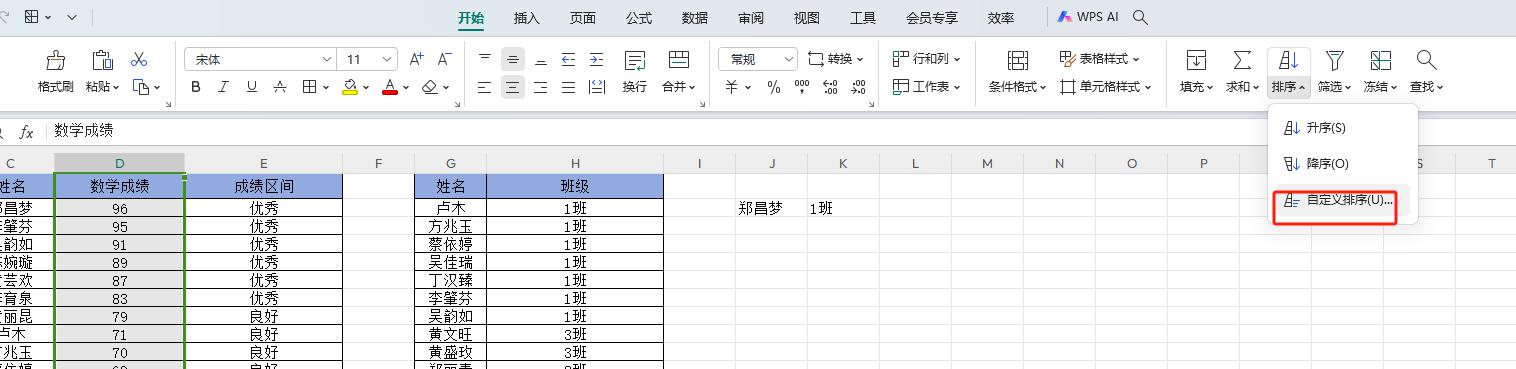Apply percent style % icon
The width and height of the screenshot is (1516, 369).
coord(773,87)
